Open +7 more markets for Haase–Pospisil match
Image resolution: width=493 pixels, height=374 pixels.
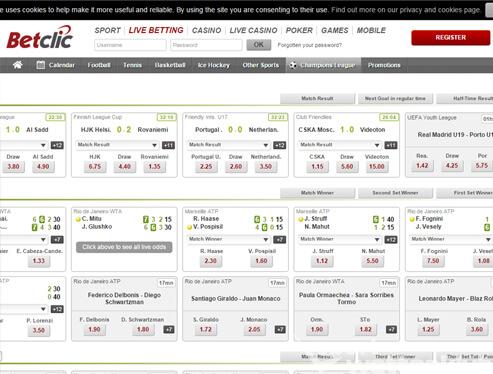tap(280, 240)
